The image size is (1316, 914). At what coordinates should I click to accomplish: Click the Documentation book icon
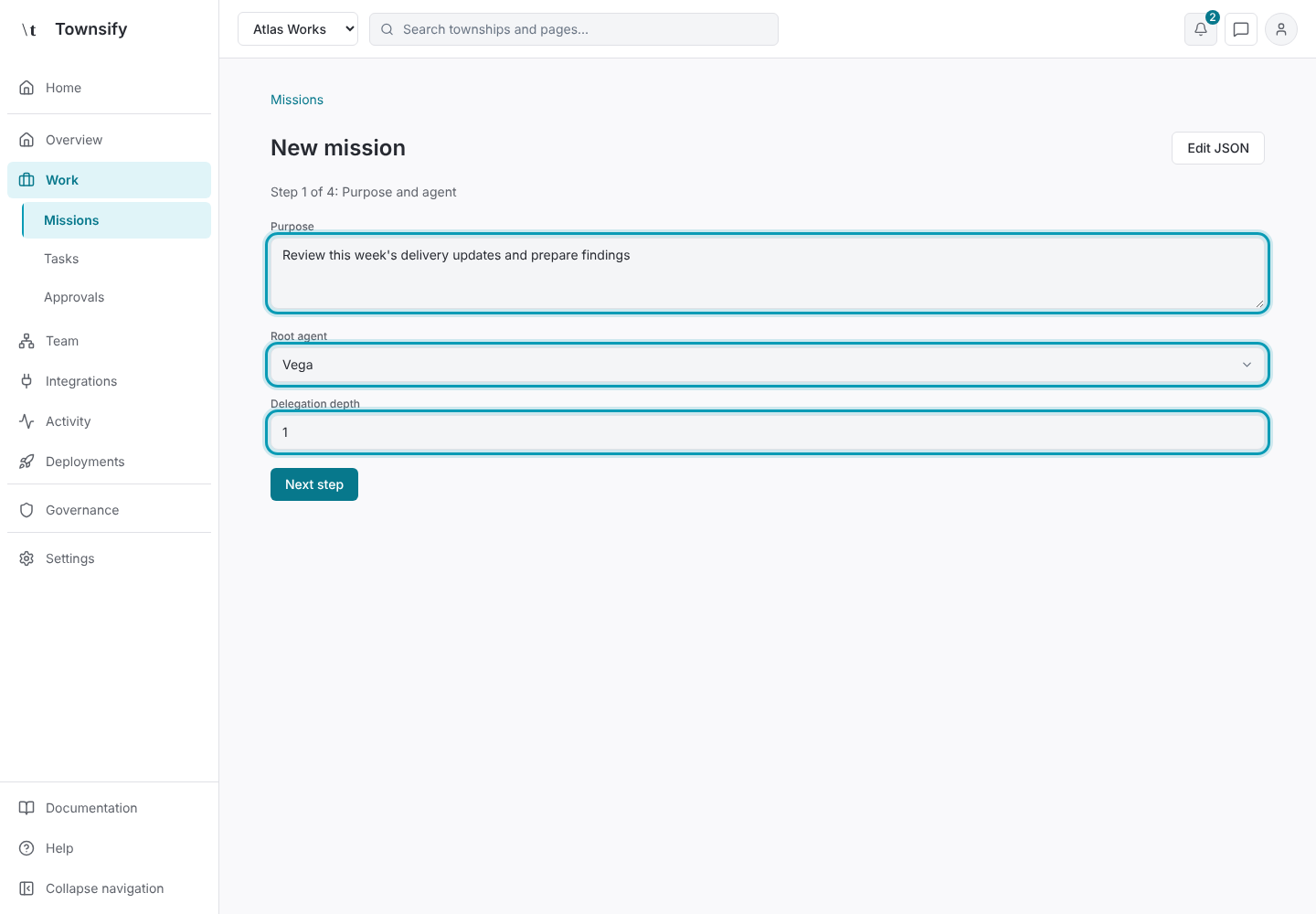(27, 808)
